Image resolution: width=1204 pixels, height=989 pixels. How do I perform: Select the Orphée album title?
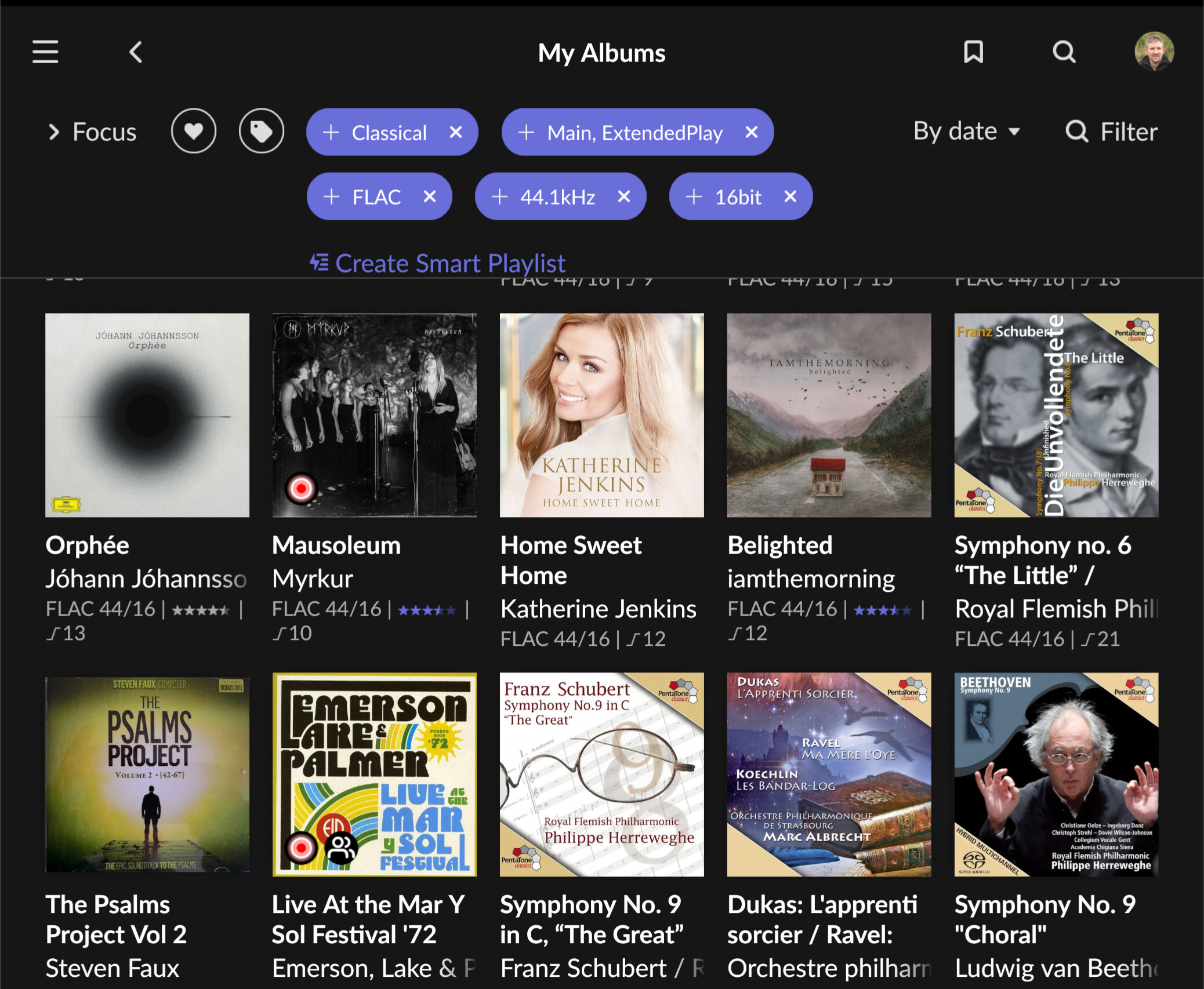pyautogui.click(x=88, y=546)
